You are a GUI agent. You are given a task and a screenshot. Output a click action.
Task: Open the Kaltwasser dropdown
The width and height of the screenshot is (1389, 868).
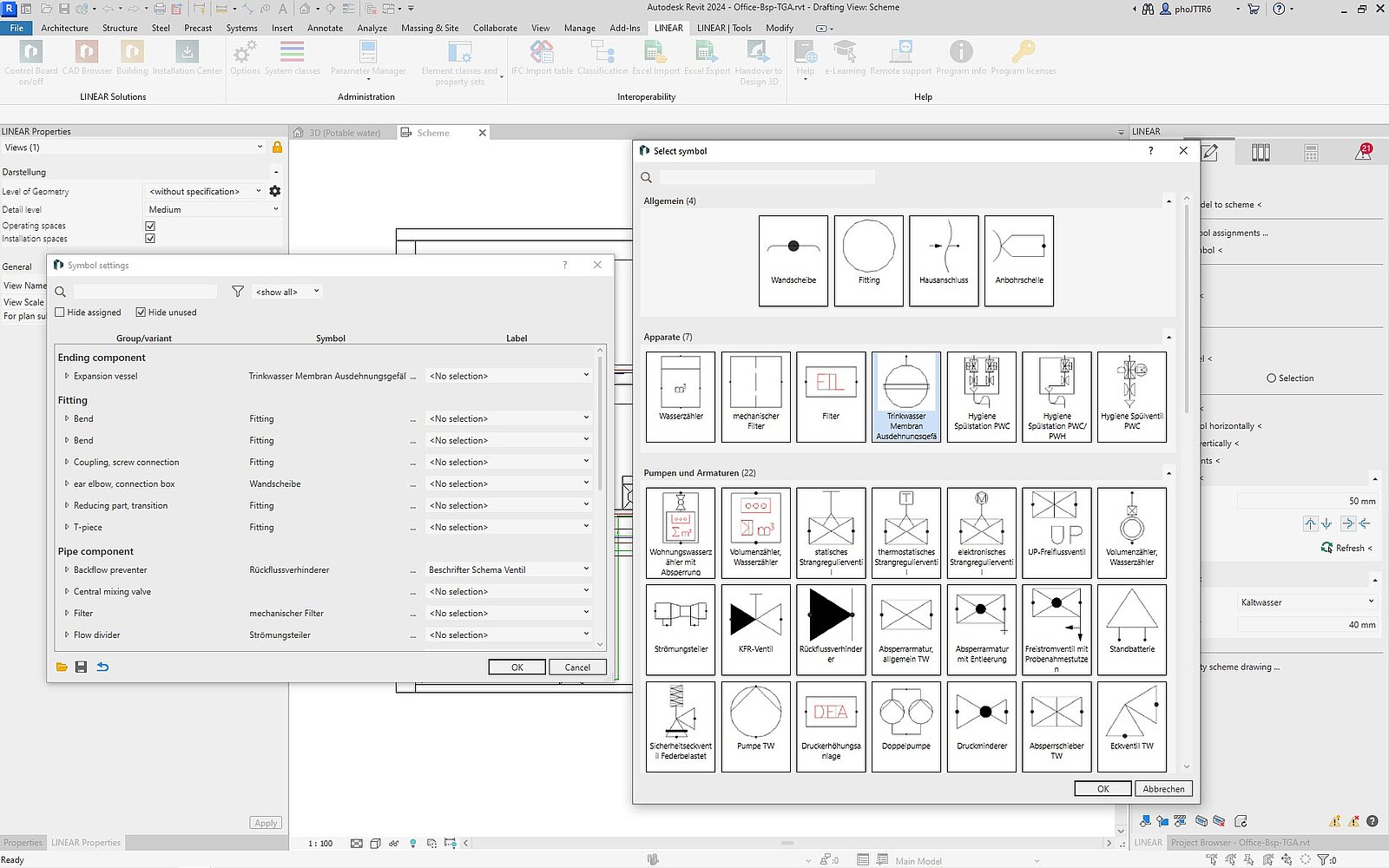(1307, 602)
